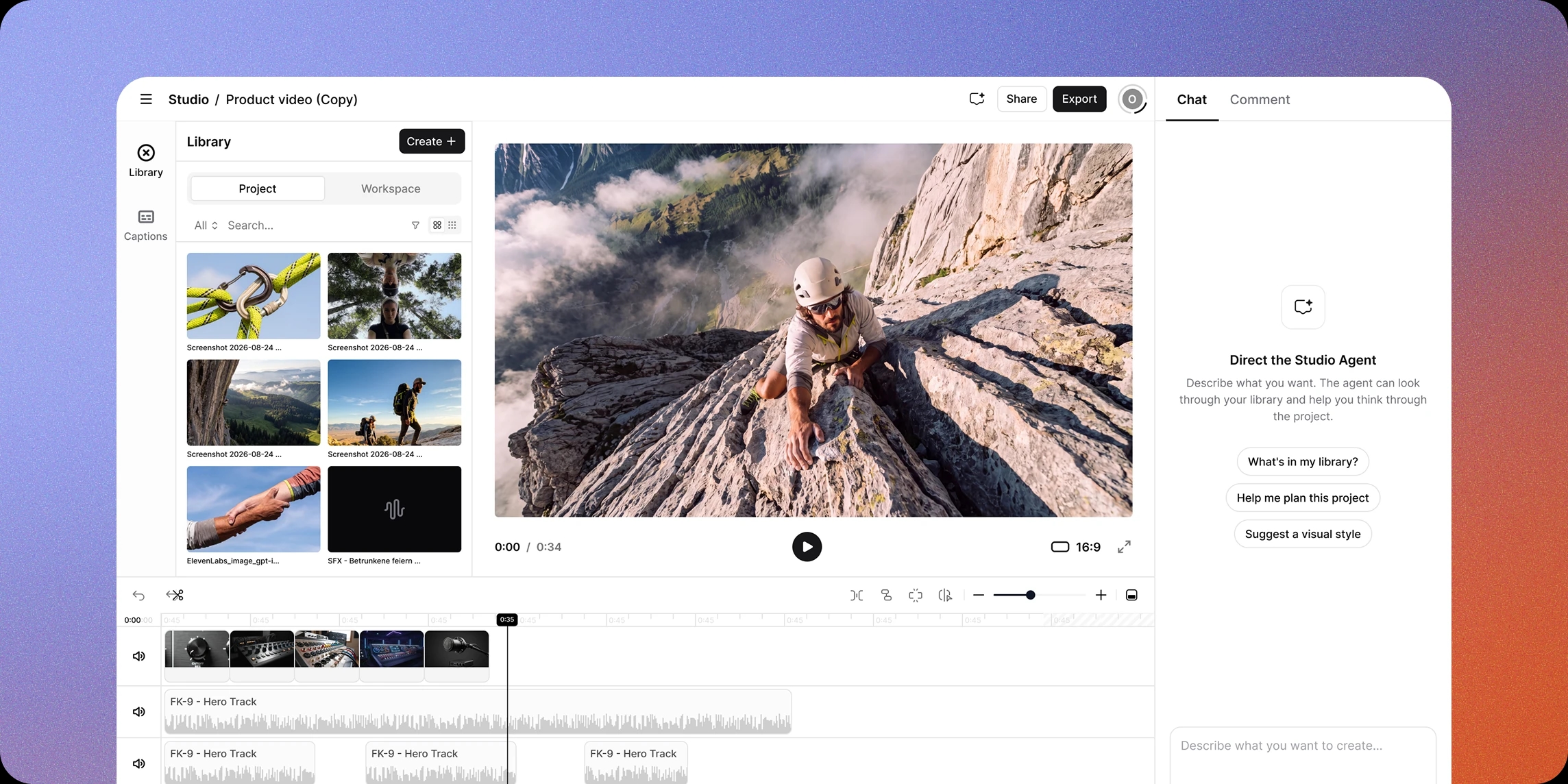
Task: Click the split clip icon in the timeline toolbar
Action: click(857, 595)
